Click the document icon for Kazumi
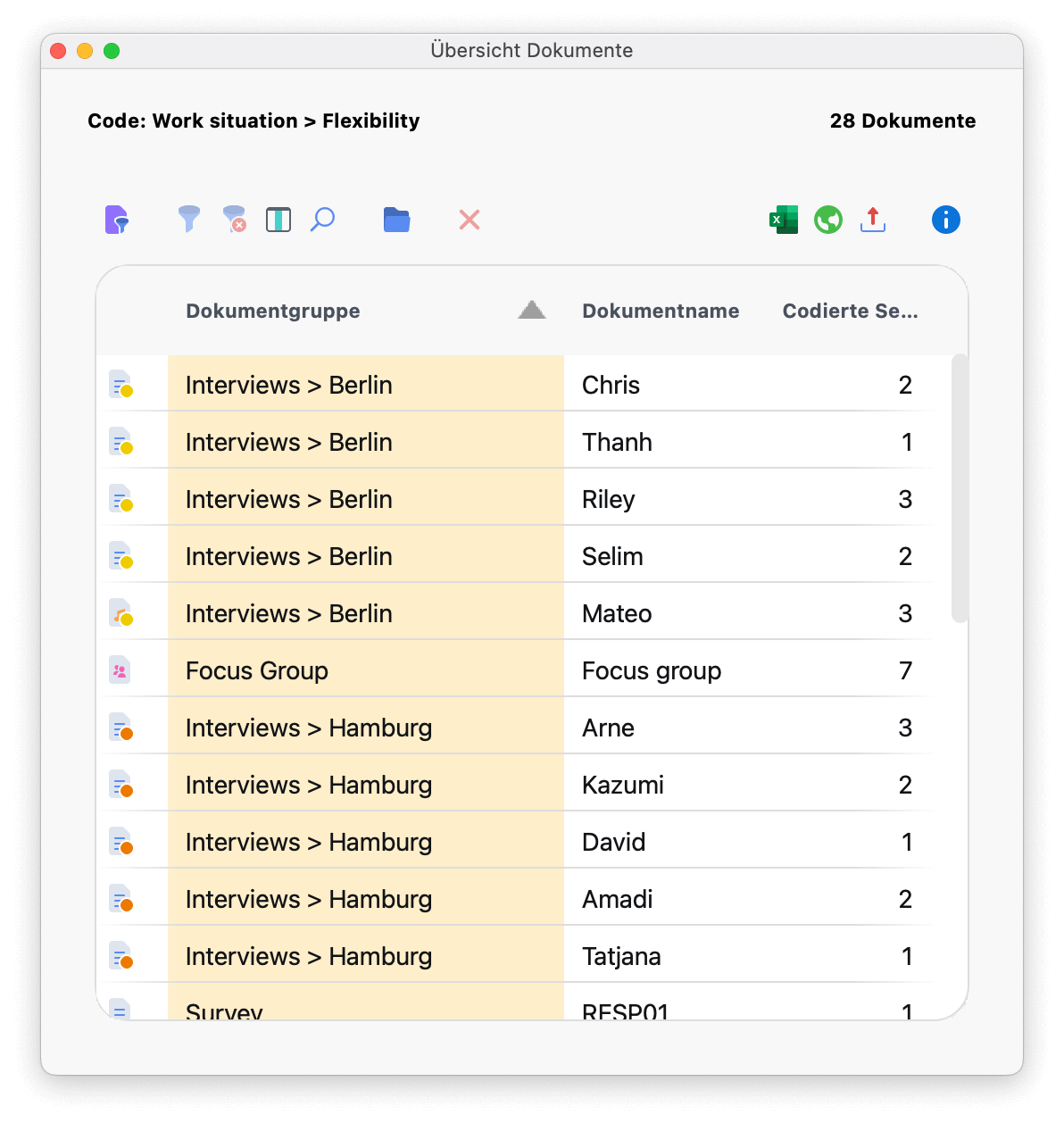This screenshot has width=1064, height=1123. point(121,785)
